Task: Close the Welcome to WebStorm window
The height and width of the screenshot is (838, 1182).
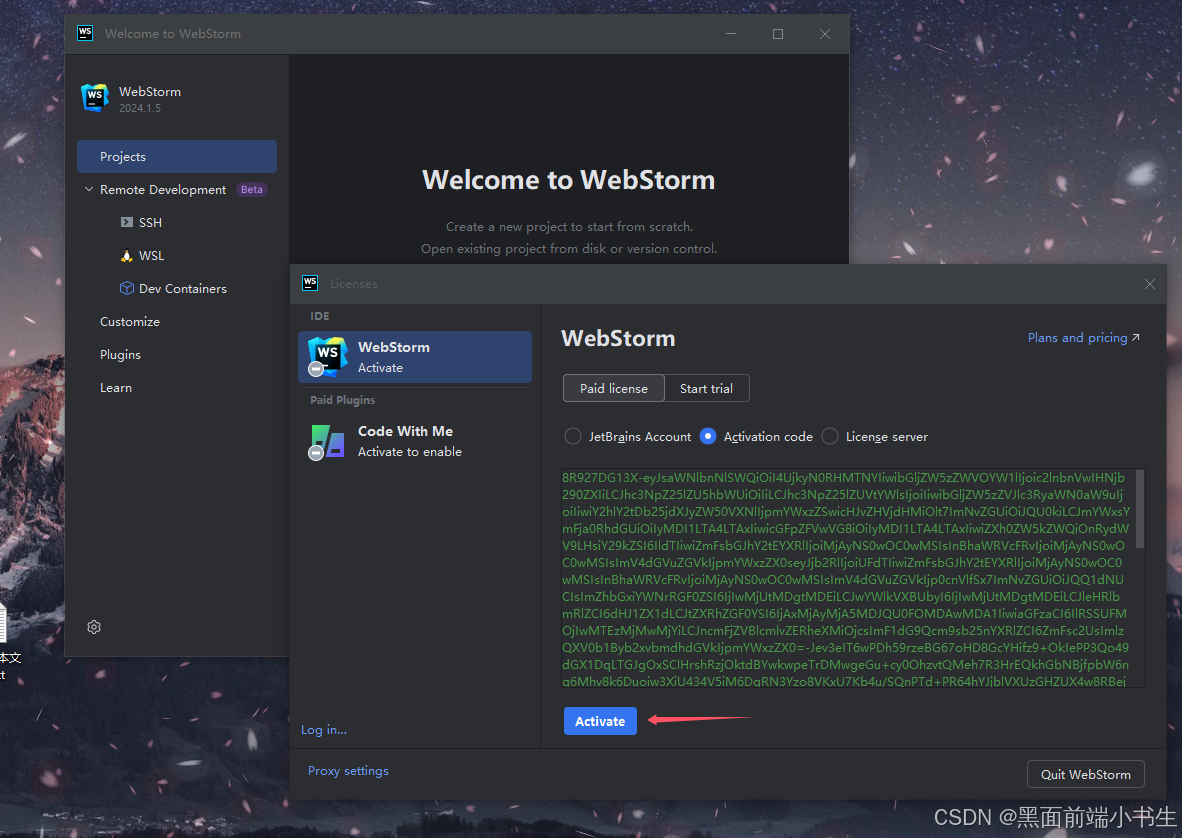Action: click(825, 34)
